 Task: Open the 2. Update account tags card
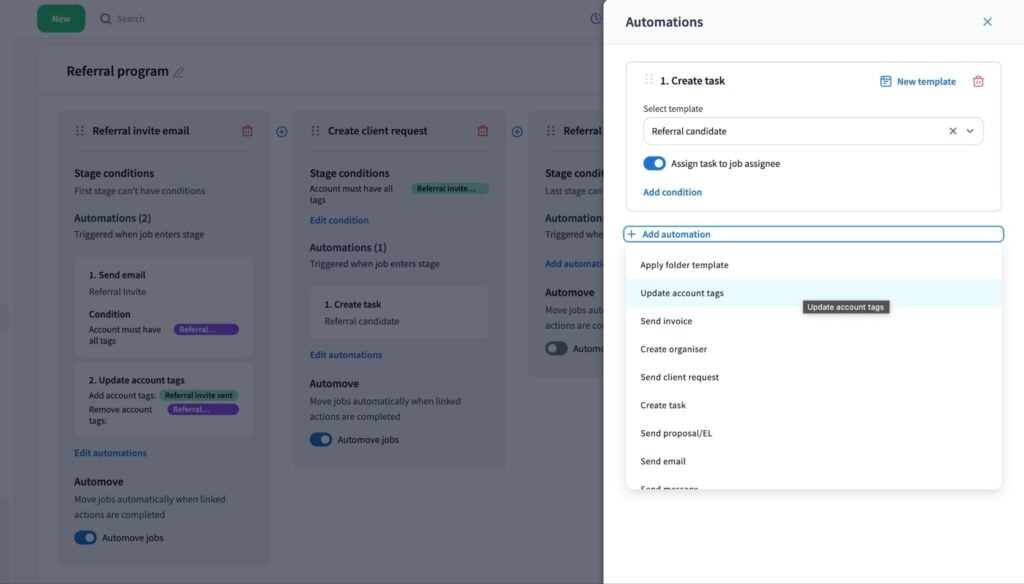coord(164,400)
